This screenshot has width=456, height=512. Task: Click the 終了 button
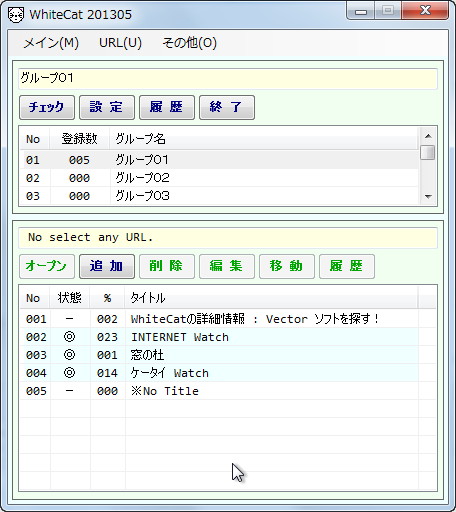[227, 107]
